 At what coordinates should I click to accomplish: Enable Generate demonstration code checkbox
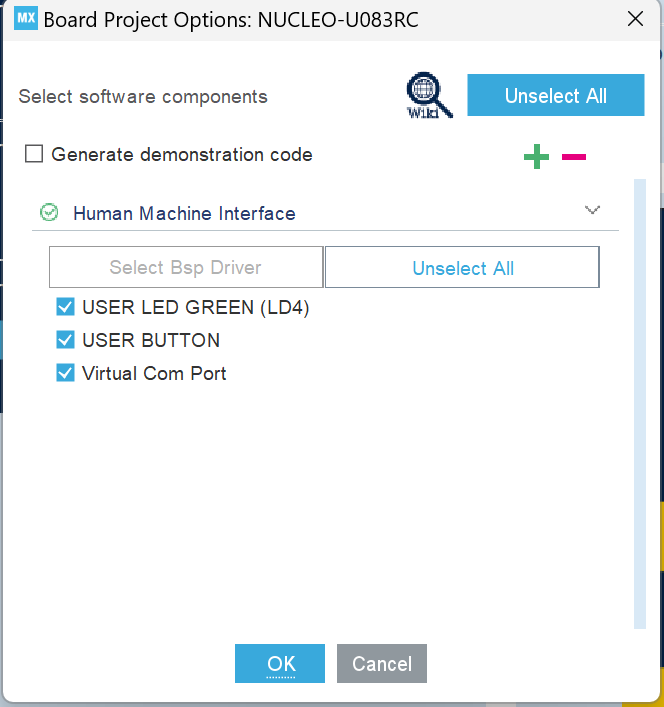pos(34,154)
